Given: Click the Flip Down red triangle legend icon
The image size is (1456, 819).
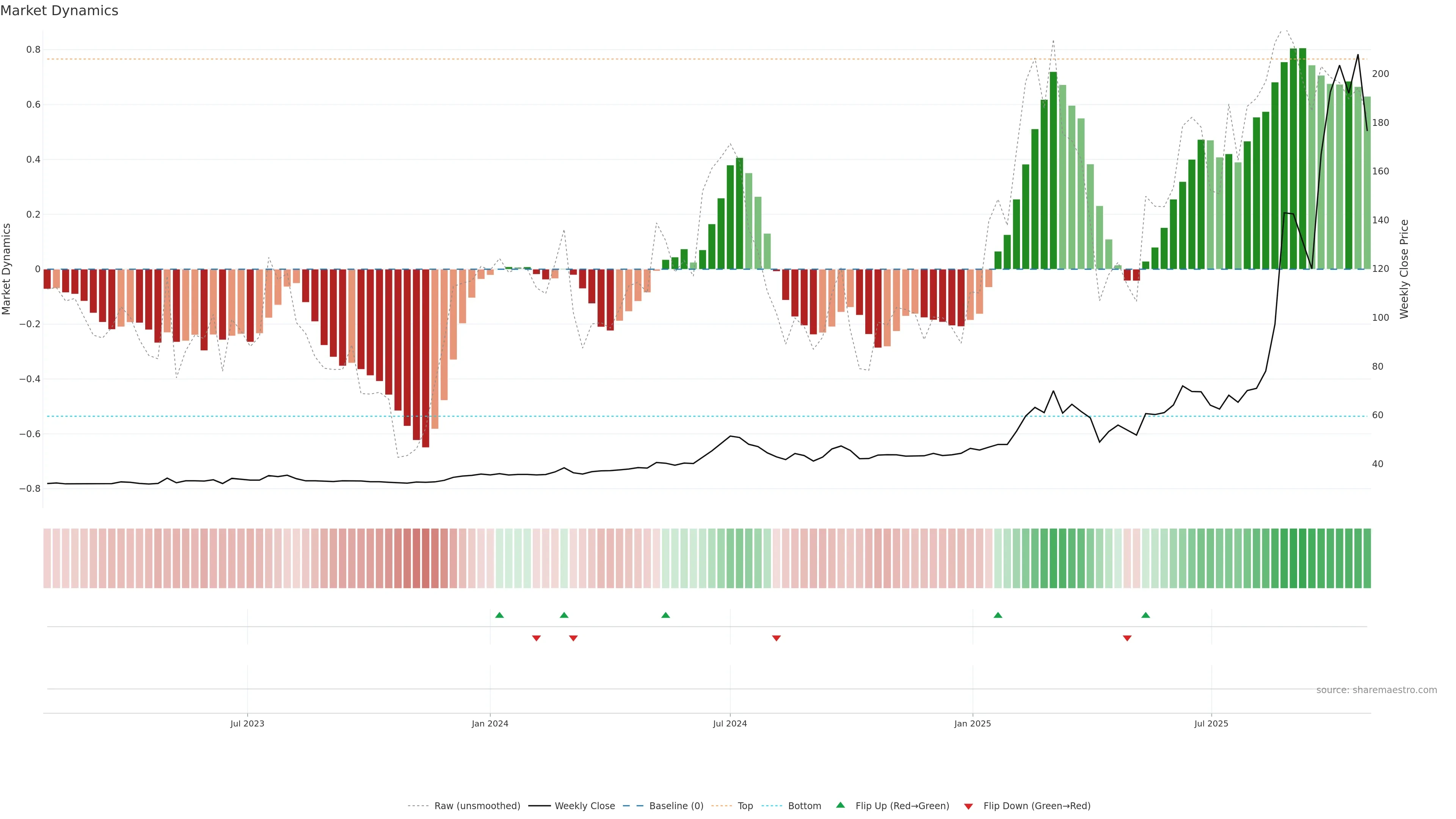Looking at the screenshot, I should click(x=968, y=806).
